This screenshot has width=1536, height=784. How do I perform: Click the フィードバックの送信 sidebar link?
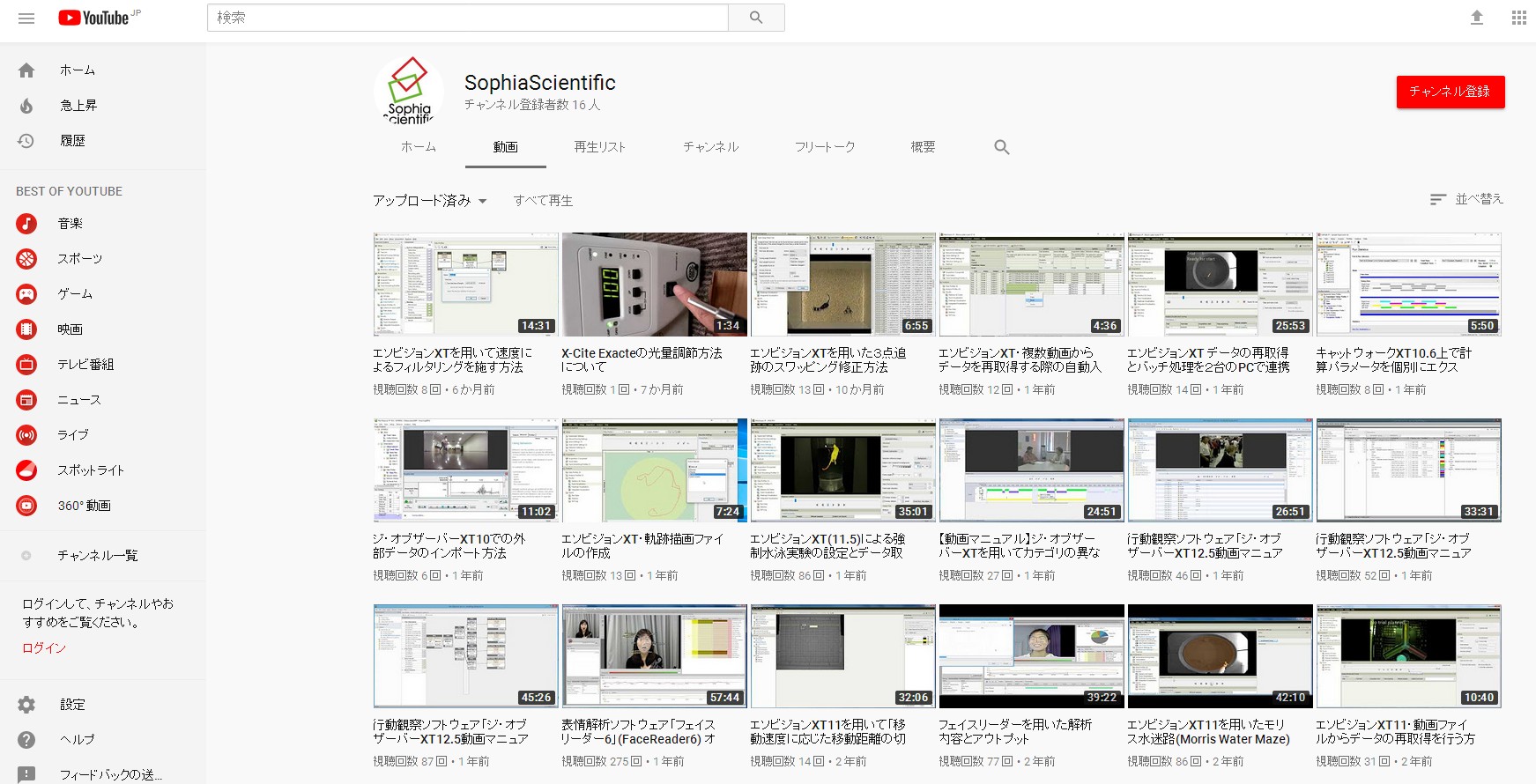click(111, 774)
